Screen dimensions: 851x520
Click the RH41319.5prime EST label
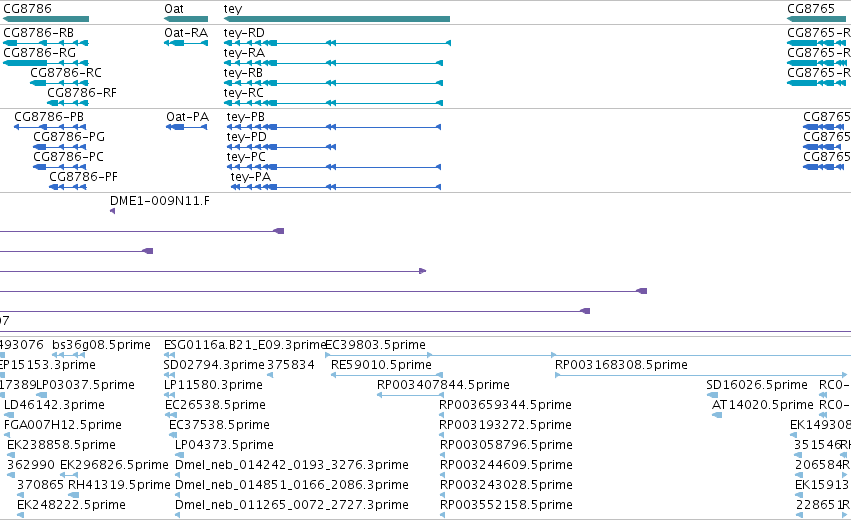[x=119, y=485]
